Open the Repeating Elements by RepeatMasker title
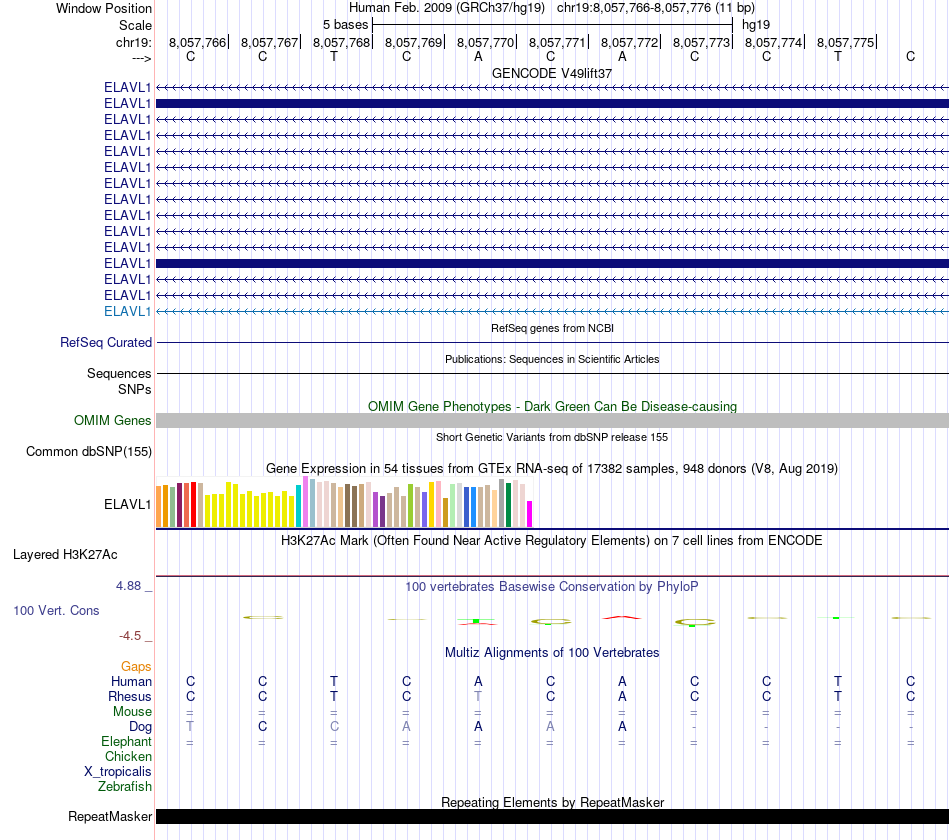950x840 pixels. pos(552,802)
